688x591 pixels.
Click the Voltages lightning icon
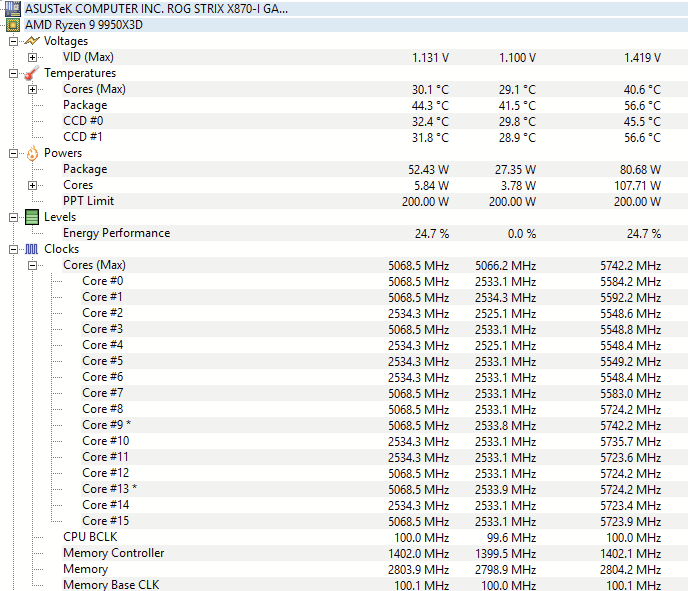(x=31, y=41)
